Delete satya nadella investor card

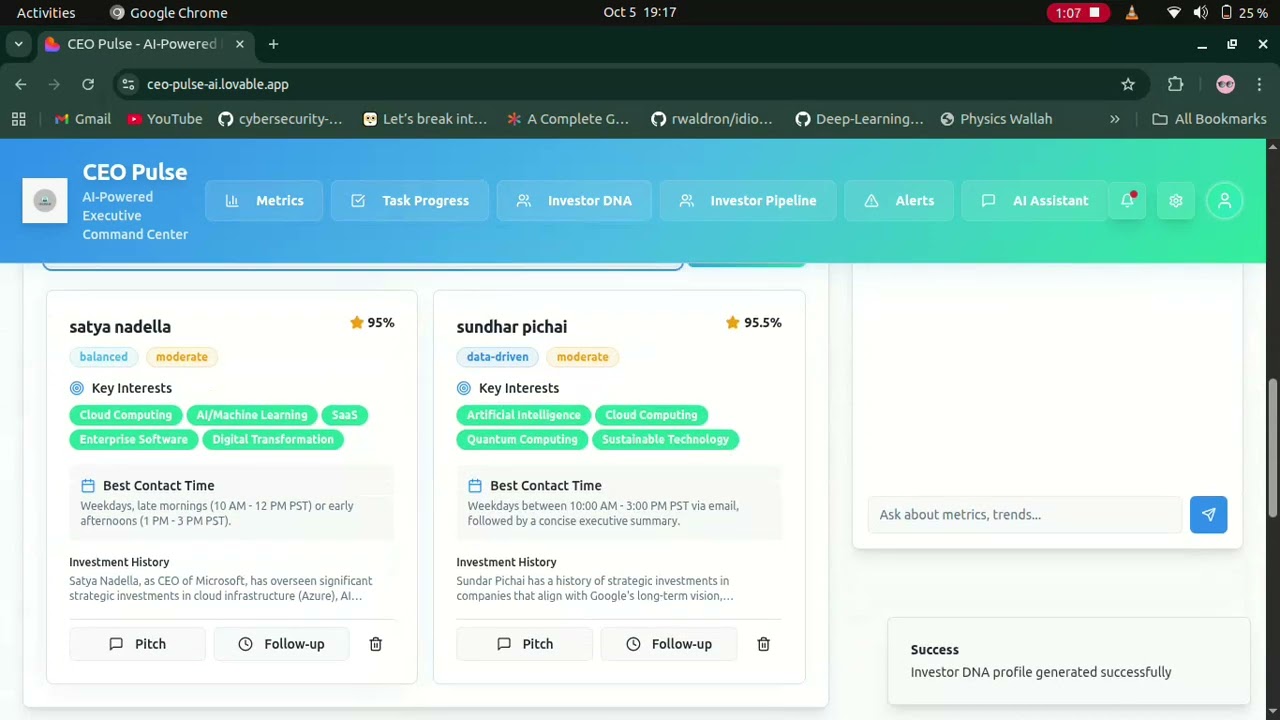click(376, 644)
